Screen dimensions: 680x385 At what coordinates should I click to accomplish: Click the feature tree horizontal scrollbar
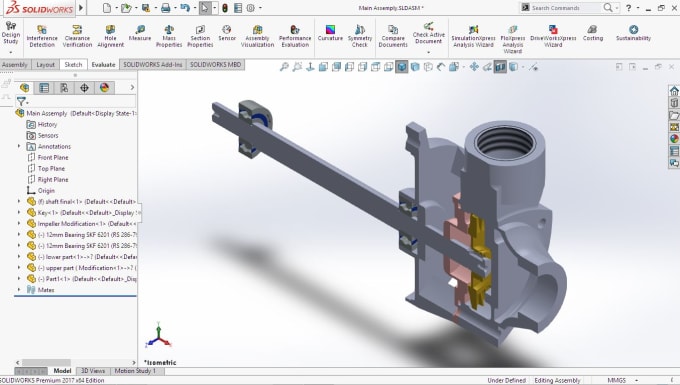(46, 362)
